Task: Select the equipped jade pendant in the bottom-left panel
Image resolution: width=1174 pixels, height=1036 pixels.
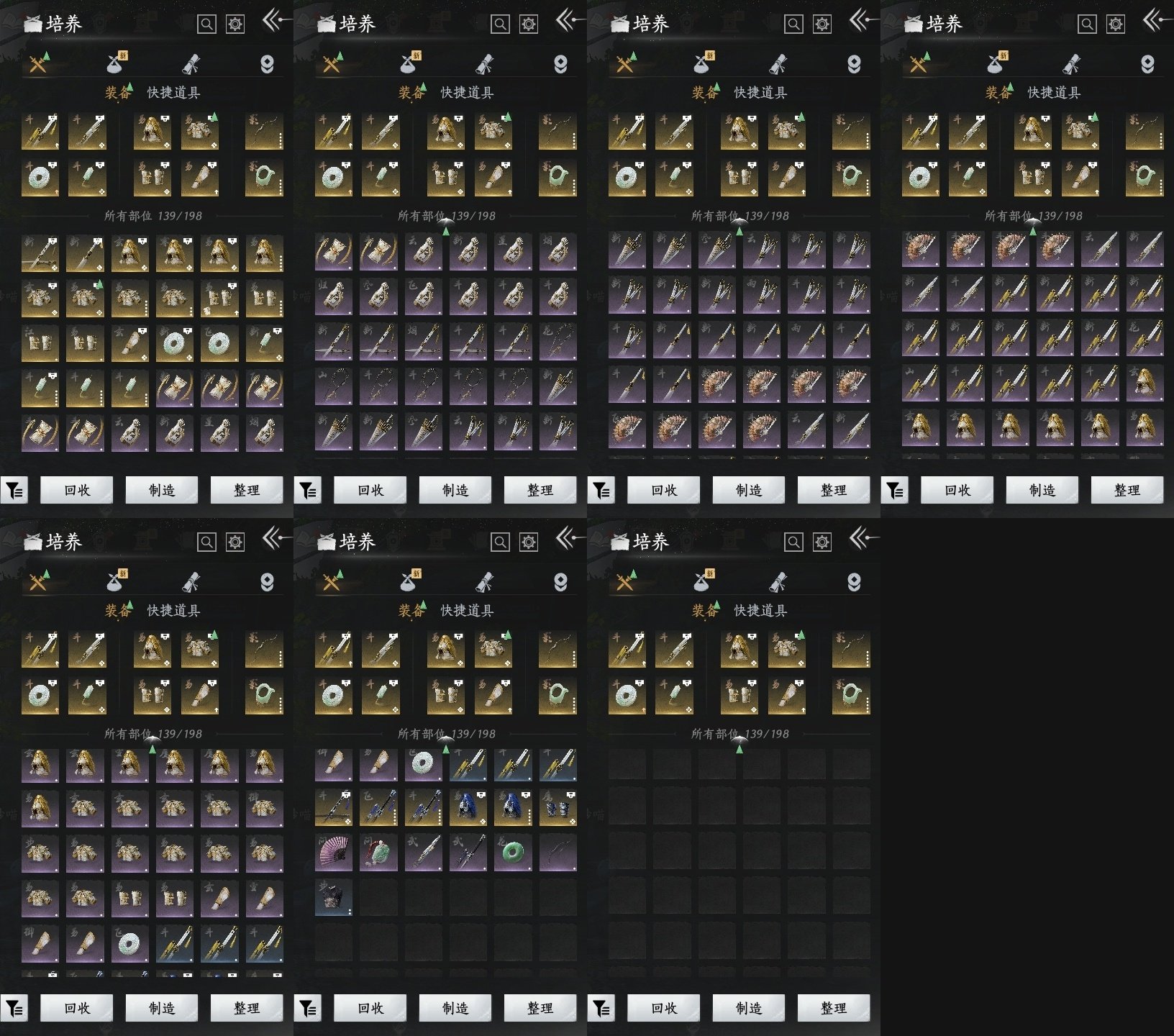Action: (x=87, y=696)
